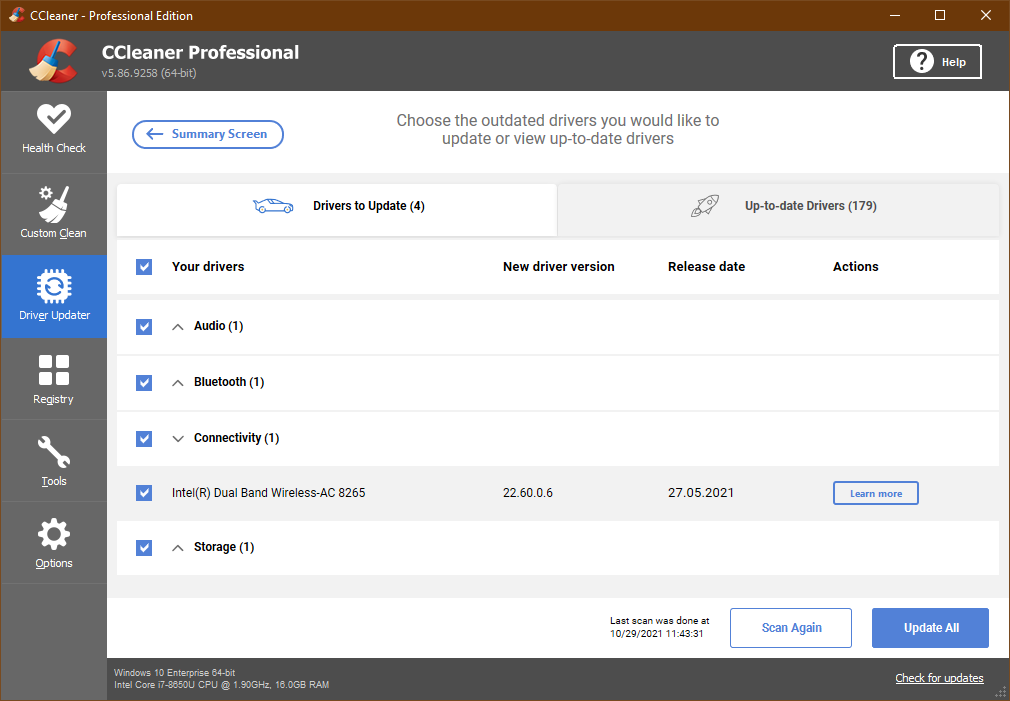Image resolution: width=1010 pixels, height=701 pixels.
Task: Expand the Audio driver group chevron
Action: coord(178,327)
